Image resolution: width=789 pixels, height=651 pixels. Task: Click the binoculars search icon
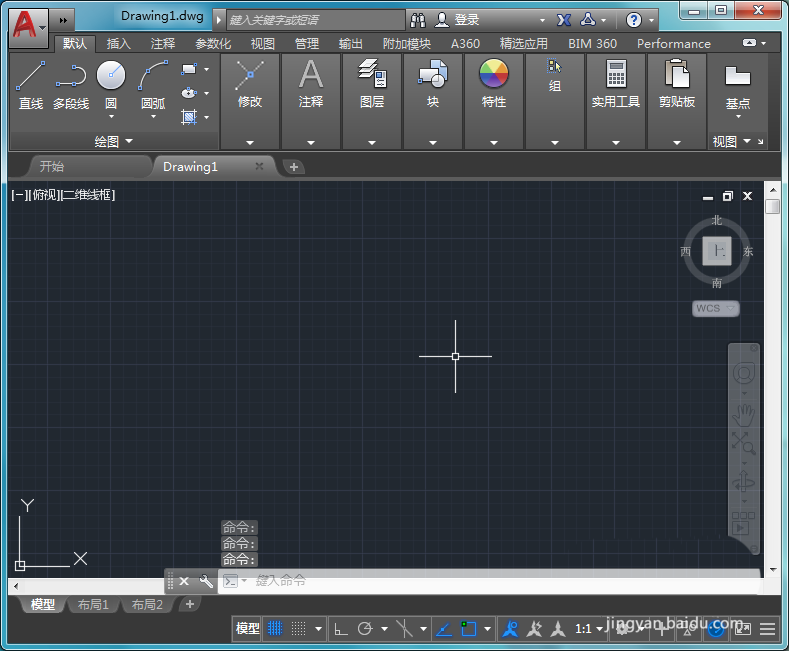click(418, 20)
